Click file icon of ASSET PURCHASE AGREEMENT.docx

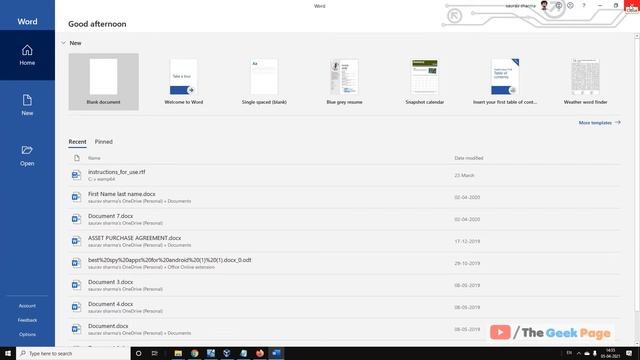coord(76,242)
